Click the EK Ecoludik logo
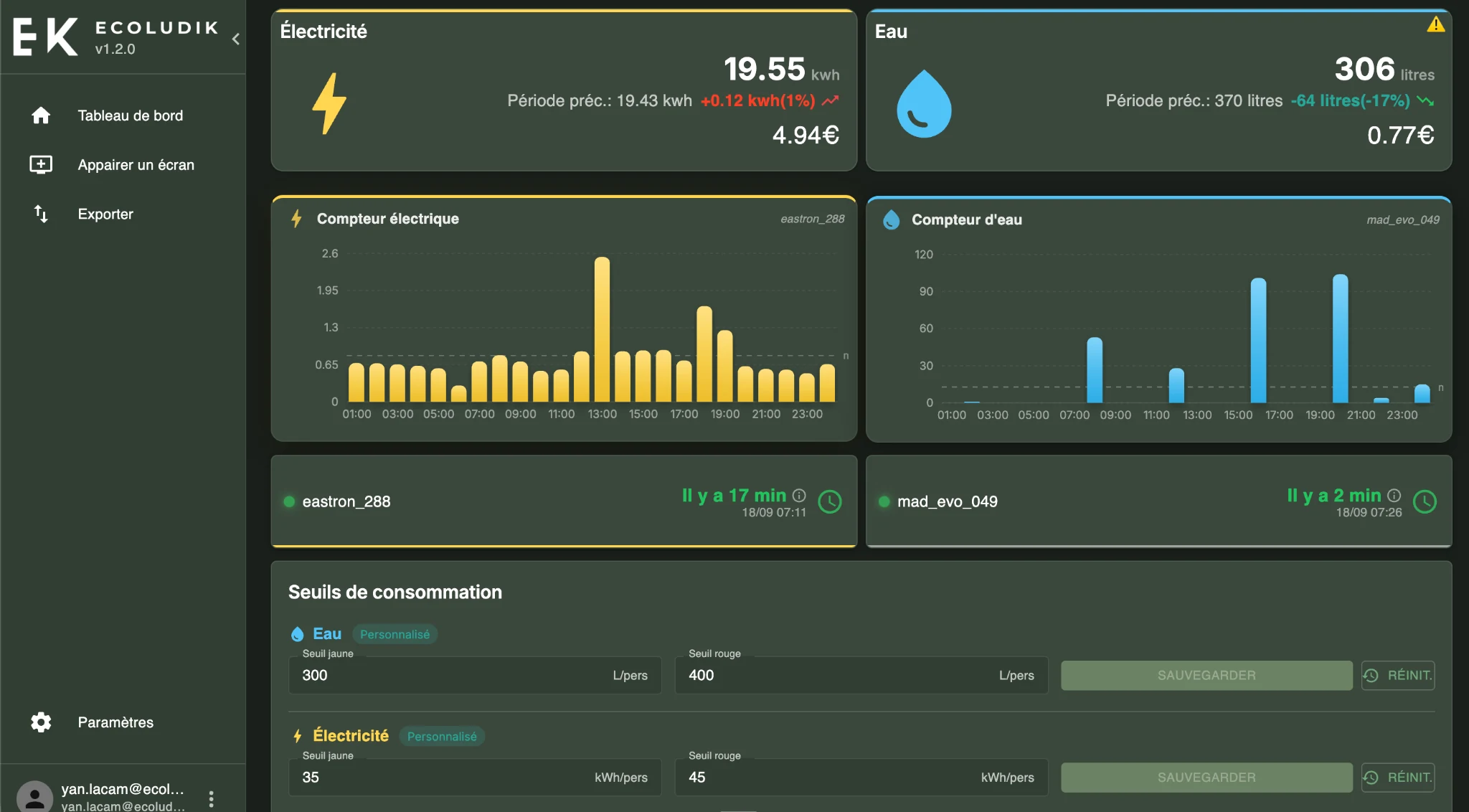This screenshot has height=812, width=1469. pos(115,37)
